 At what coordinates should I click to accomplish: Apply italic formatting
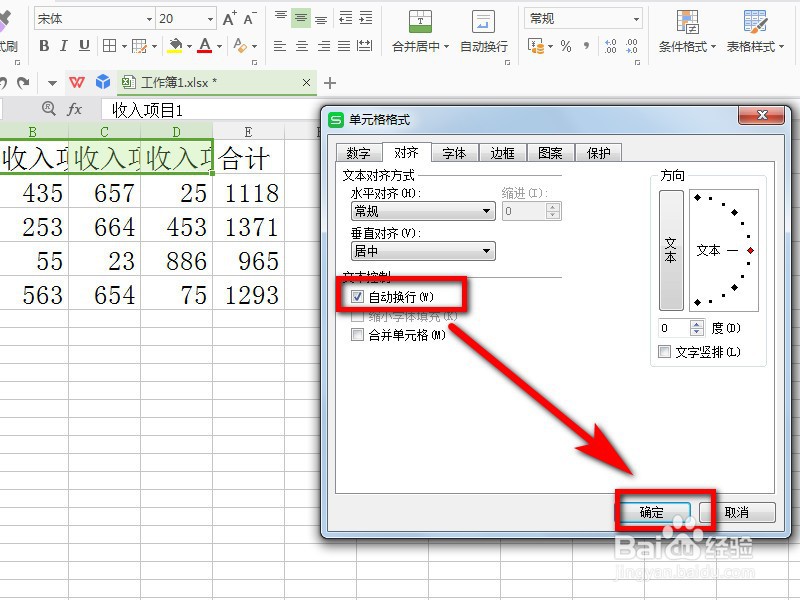click(63, 46)
